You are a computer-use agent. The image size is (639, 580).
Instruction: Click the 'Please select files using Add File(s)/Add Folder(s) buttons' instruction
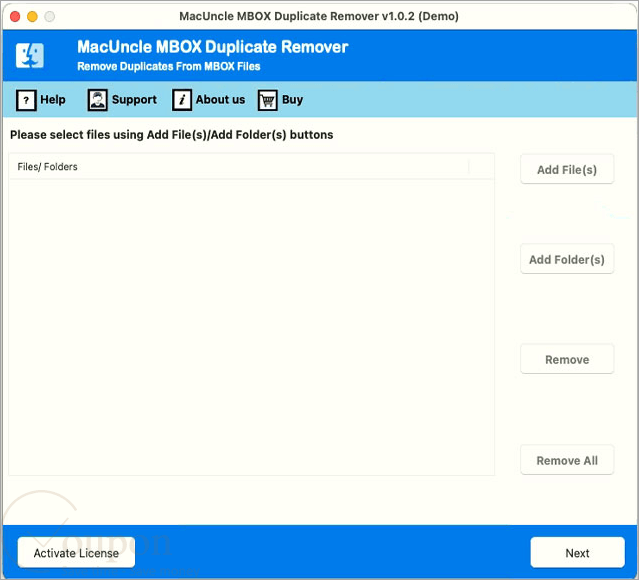(x=172, y=135)
